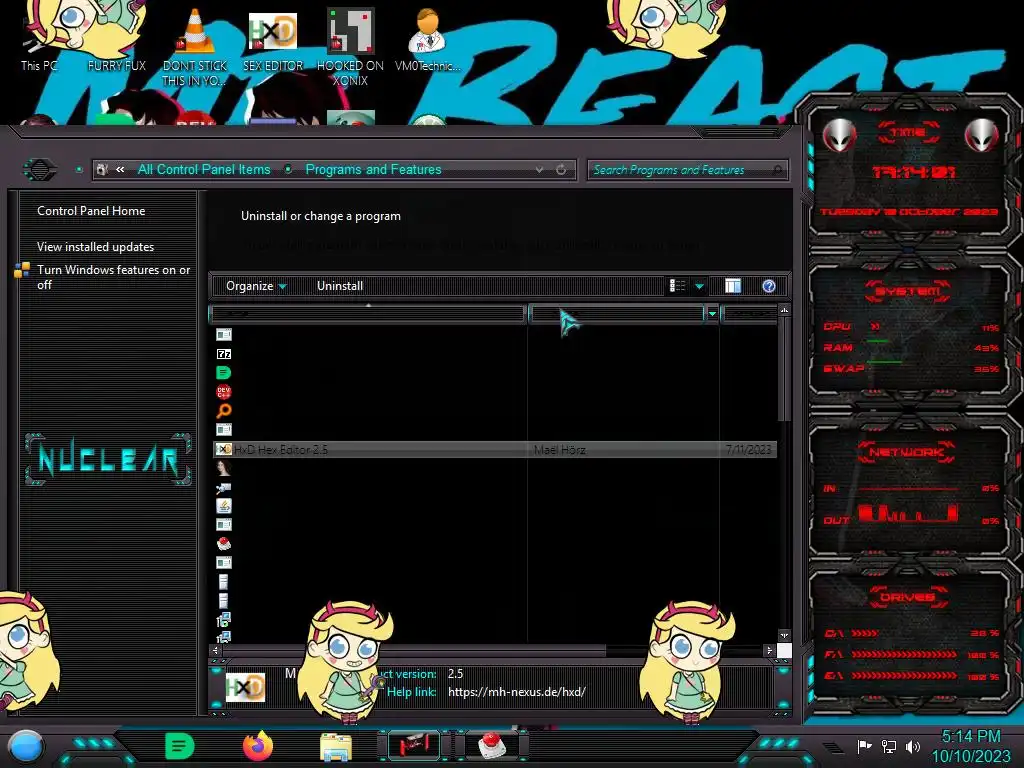Click the left alien head on TIME widget

[x=839, y=136]
